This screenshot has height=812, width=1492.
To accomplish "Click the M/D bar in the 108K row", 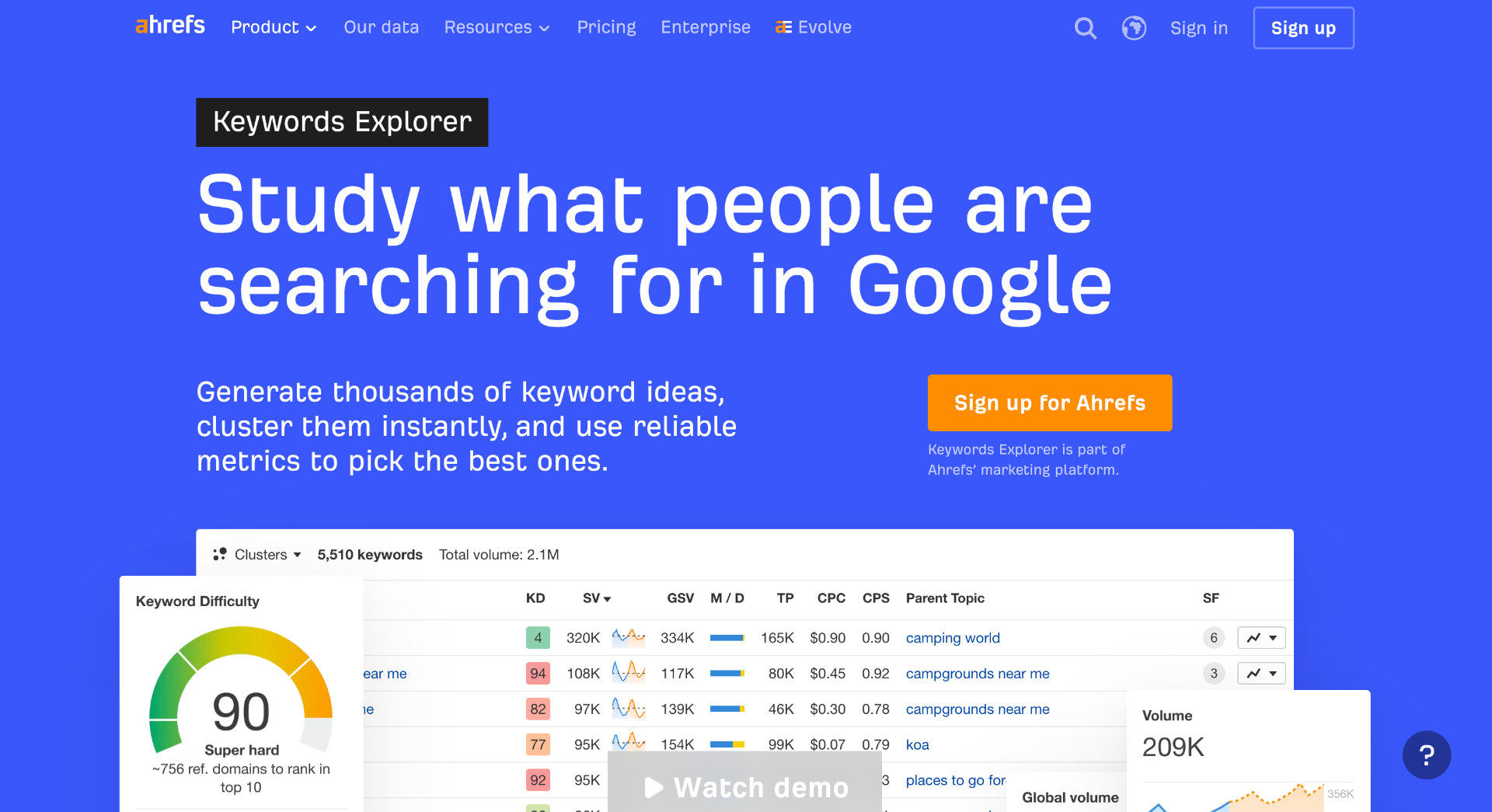I will [x=727, y=674].
